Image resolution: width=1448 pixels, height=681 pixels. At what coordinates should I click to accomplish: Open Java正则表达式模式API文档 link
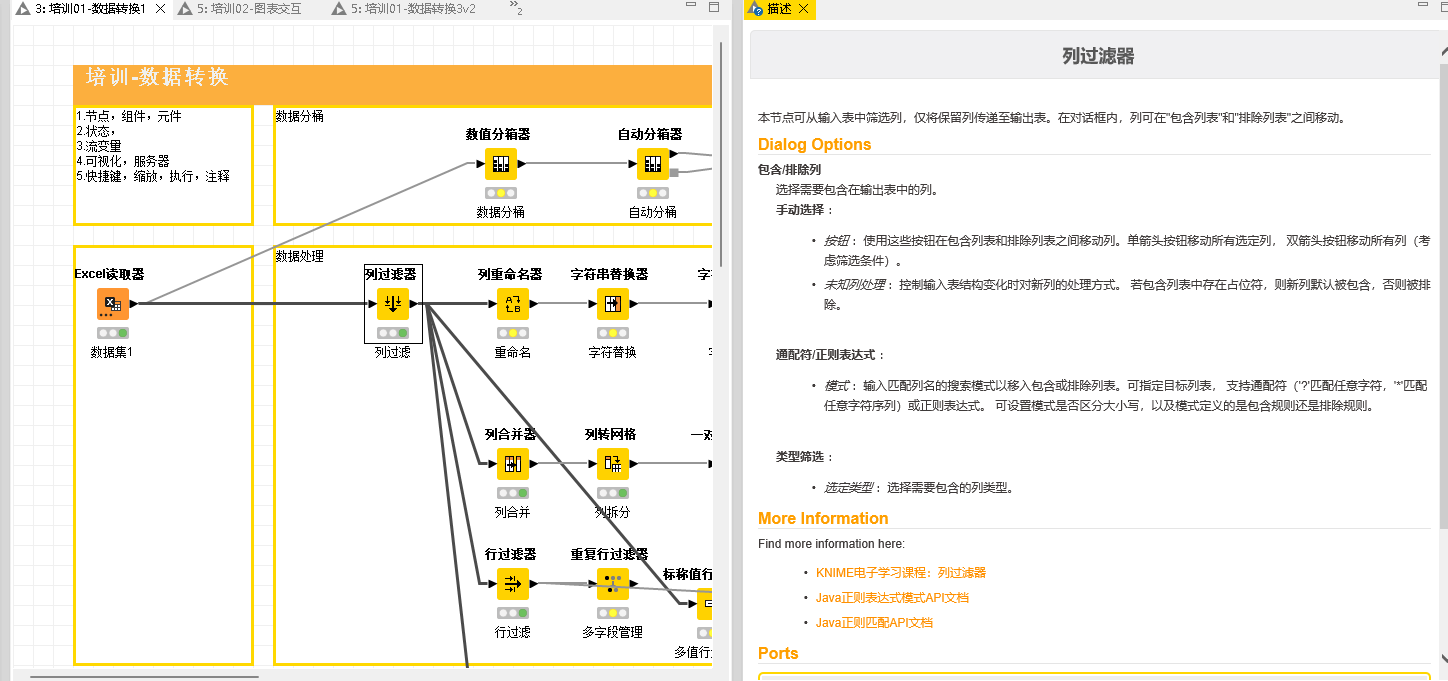(892, 598)
